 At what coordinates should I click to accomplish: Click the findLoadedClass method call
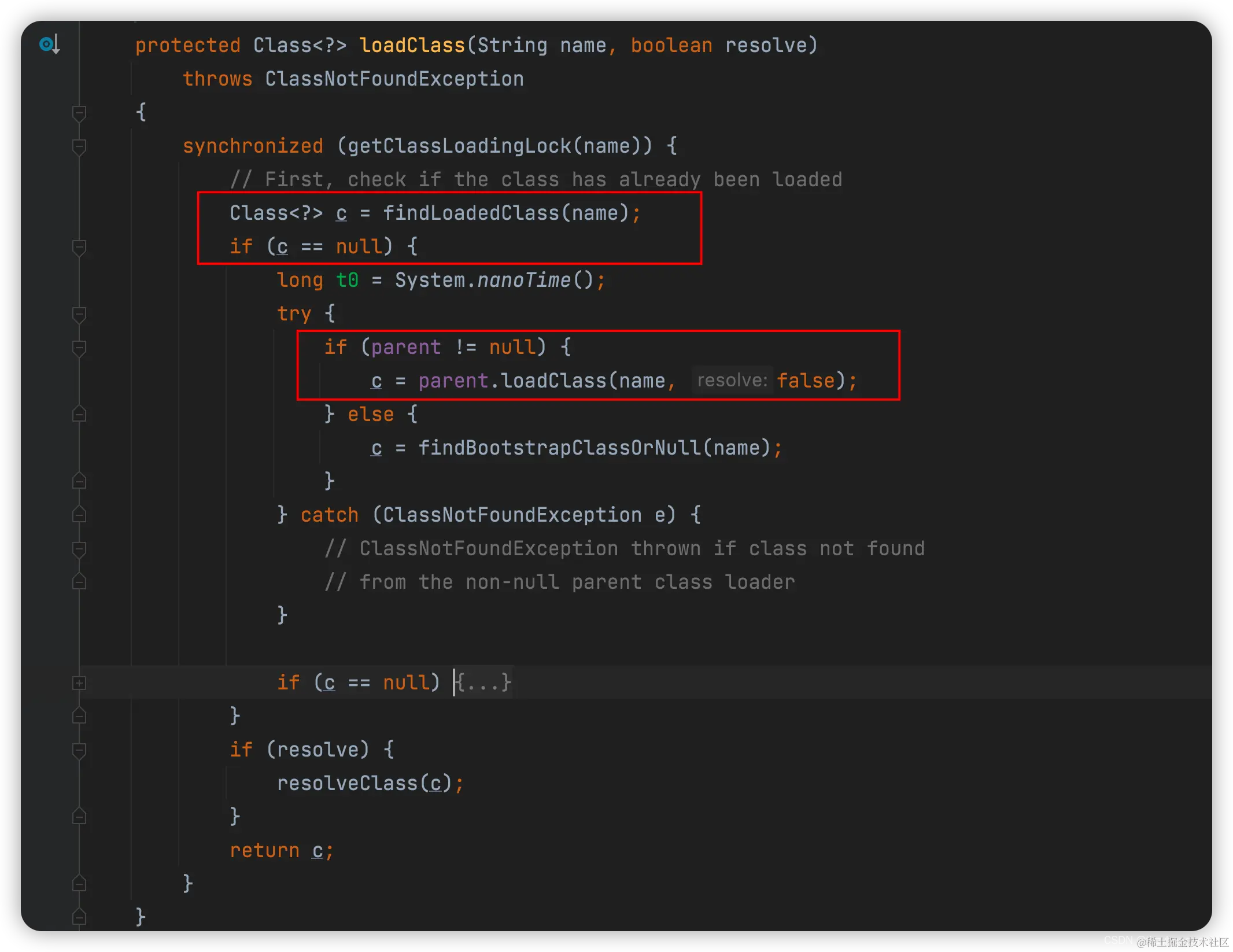tap(471, 213)
